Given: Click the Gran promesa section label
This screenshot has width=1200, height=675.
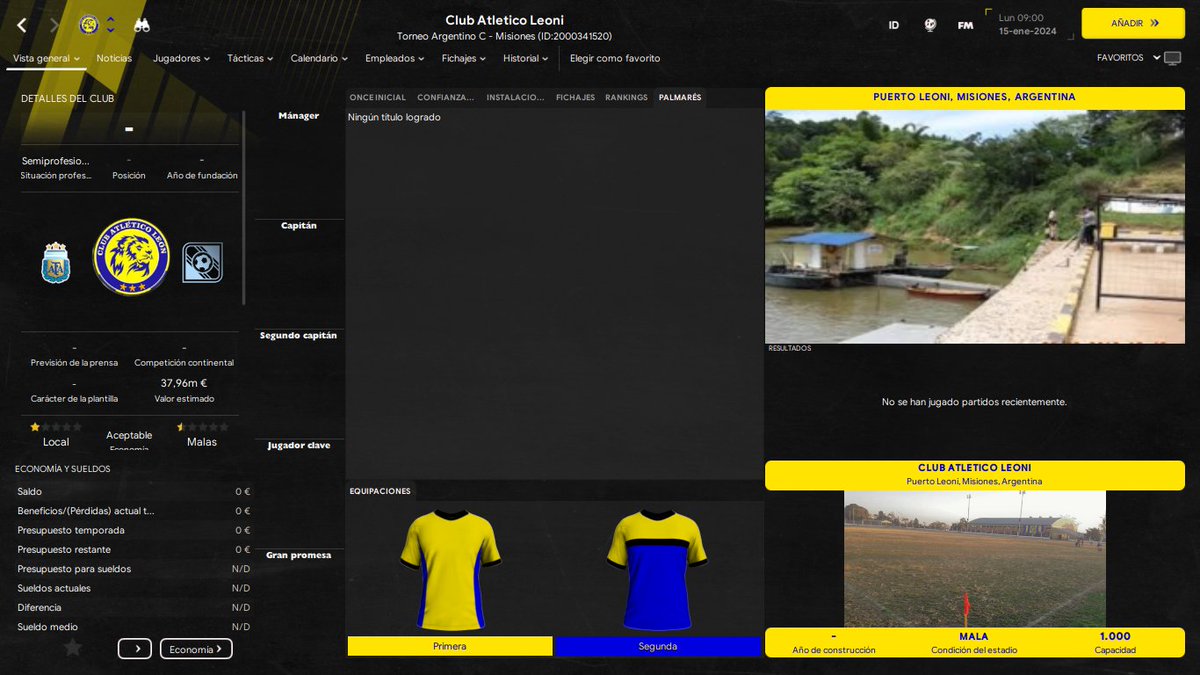Looking at the screenshot, I should 298,556.
